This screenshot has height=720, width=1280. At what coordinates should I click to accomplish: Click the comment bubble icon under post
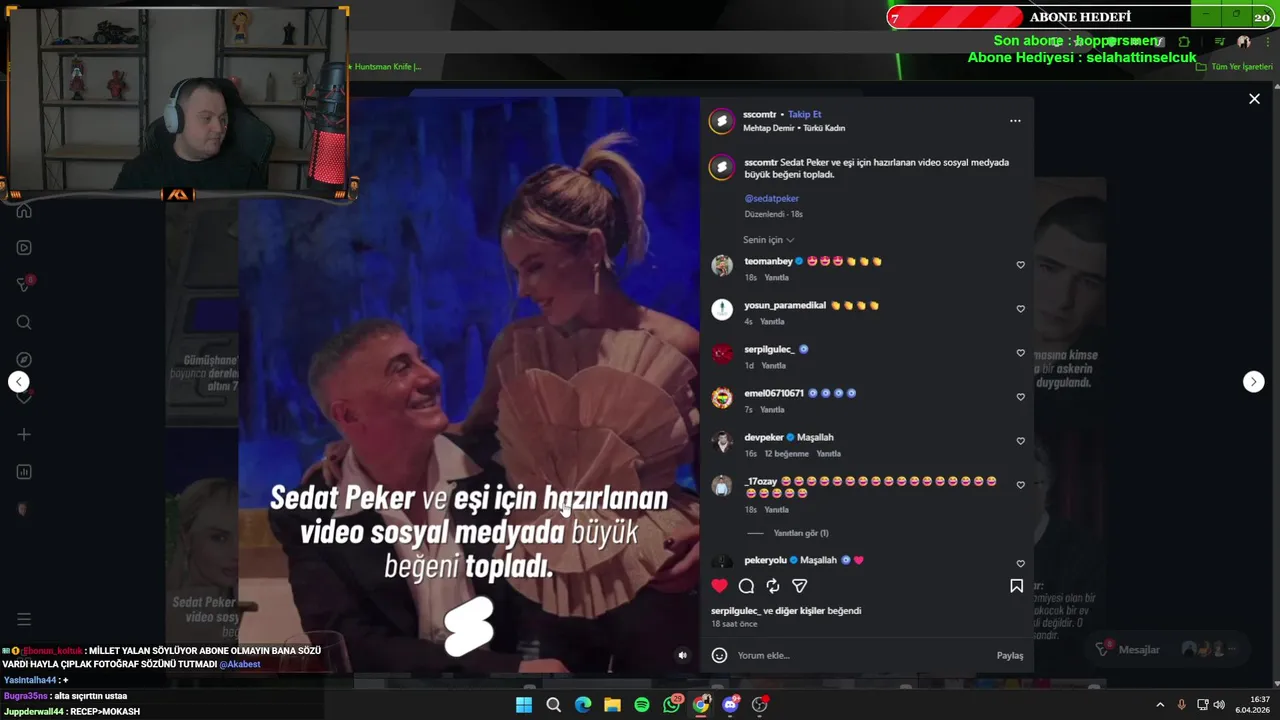(746, 586)
